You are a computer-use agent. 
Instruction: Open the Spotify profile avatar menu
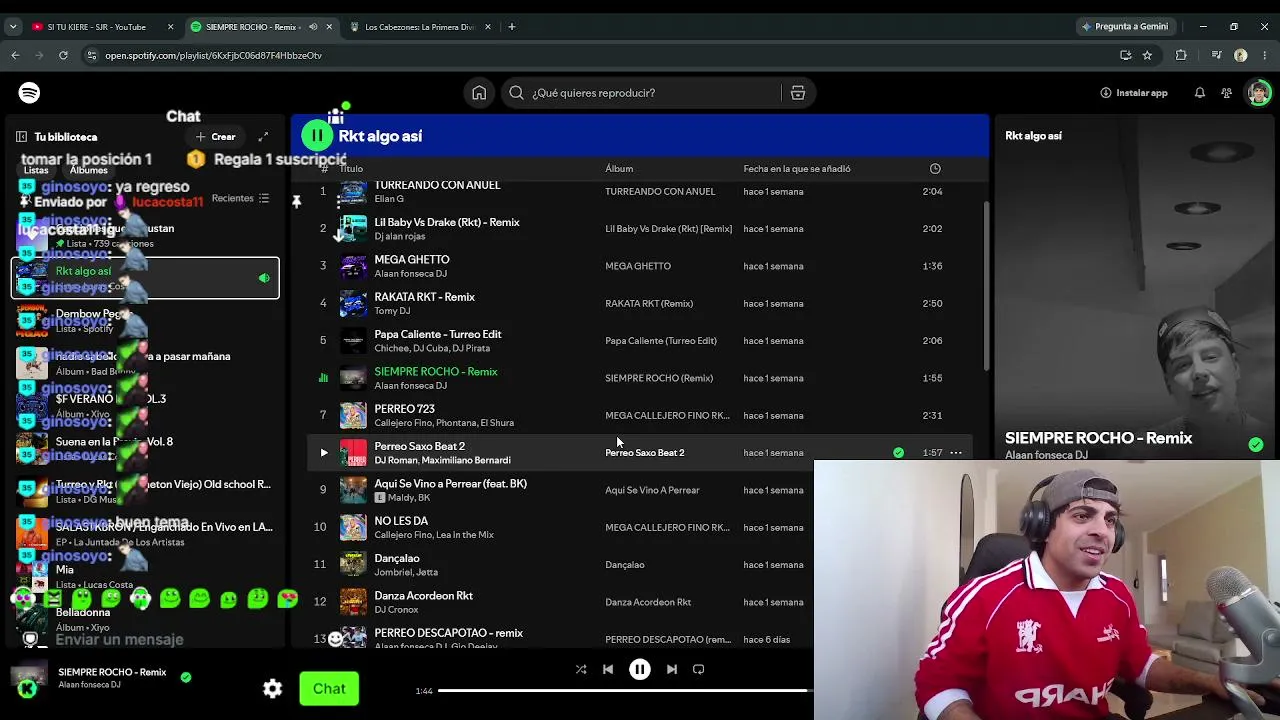click(1258, 93)
